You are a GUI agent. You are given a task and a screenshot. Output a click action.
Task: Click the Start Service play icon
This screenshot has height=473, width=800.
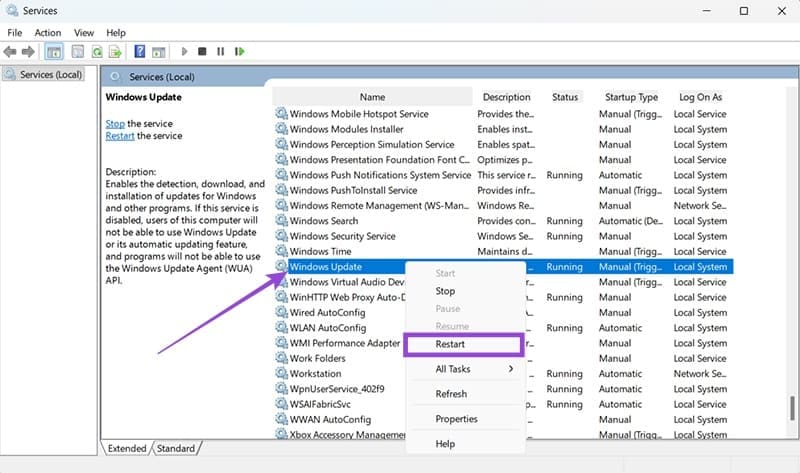tap(184, 51)
